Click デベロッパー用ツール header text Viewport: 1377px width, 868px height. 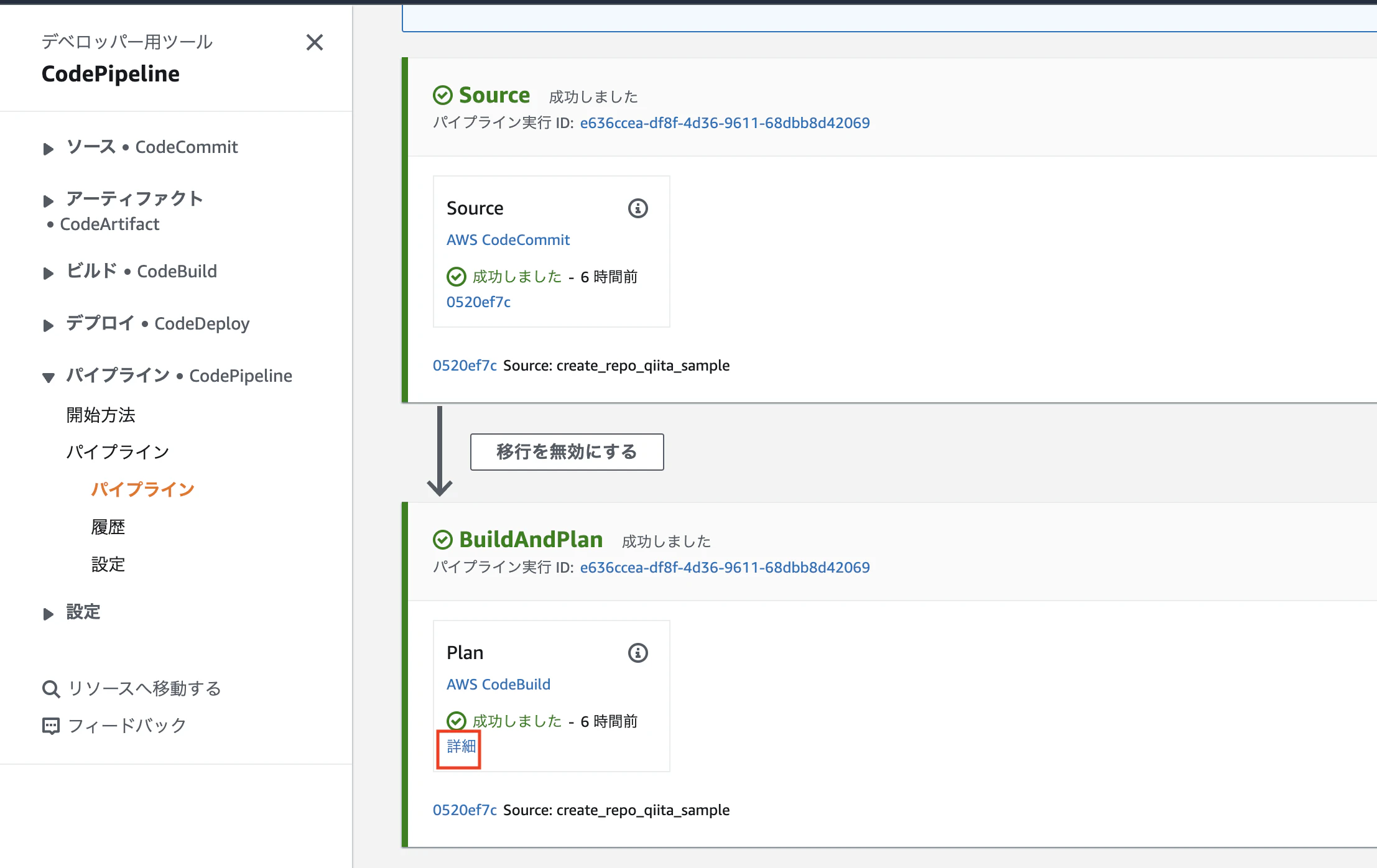pos(127,42)
